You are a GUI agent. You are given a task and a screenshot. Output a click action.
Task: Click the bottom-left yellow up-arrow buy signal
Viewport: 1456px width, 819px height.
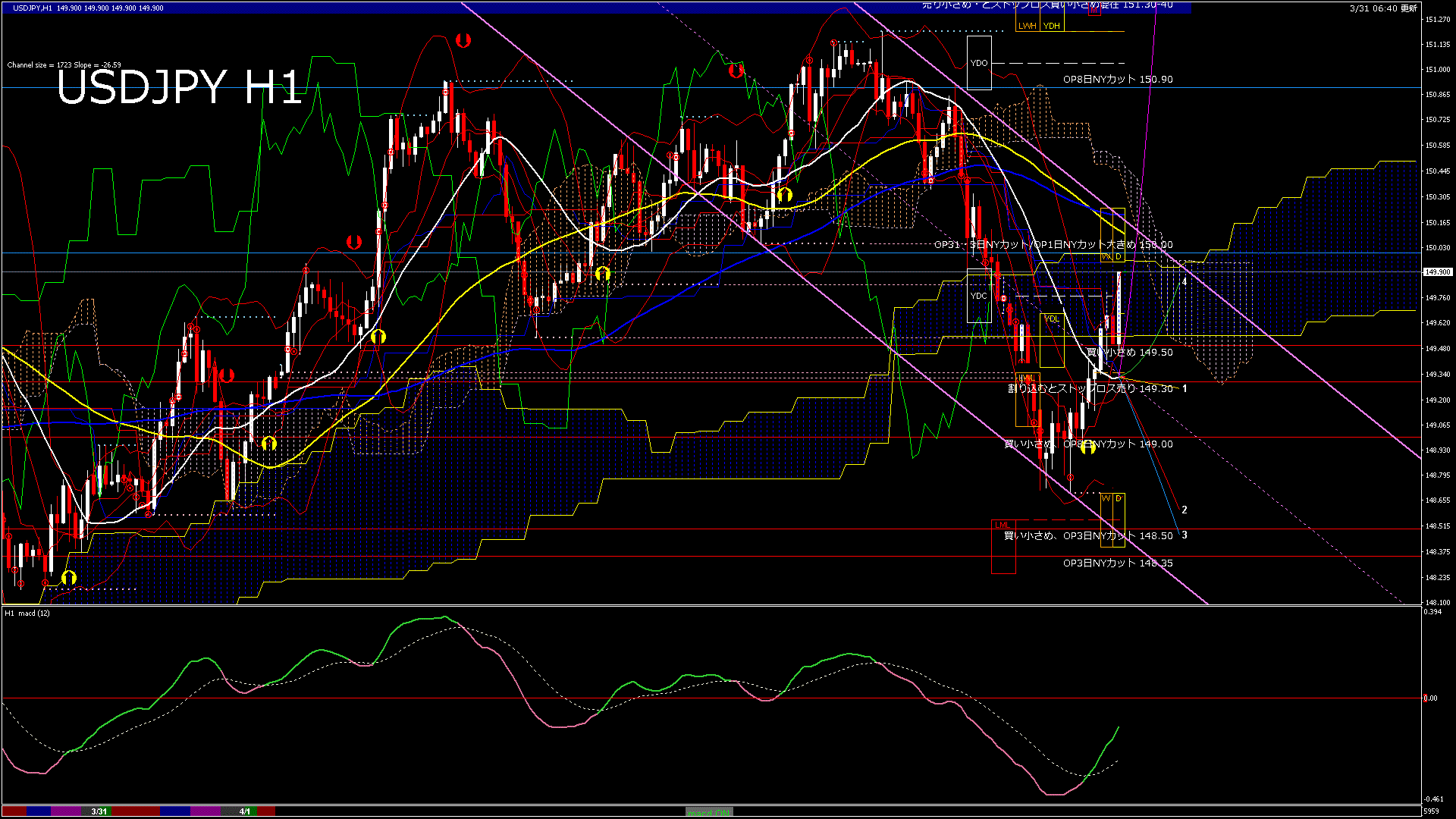(69, 579)
